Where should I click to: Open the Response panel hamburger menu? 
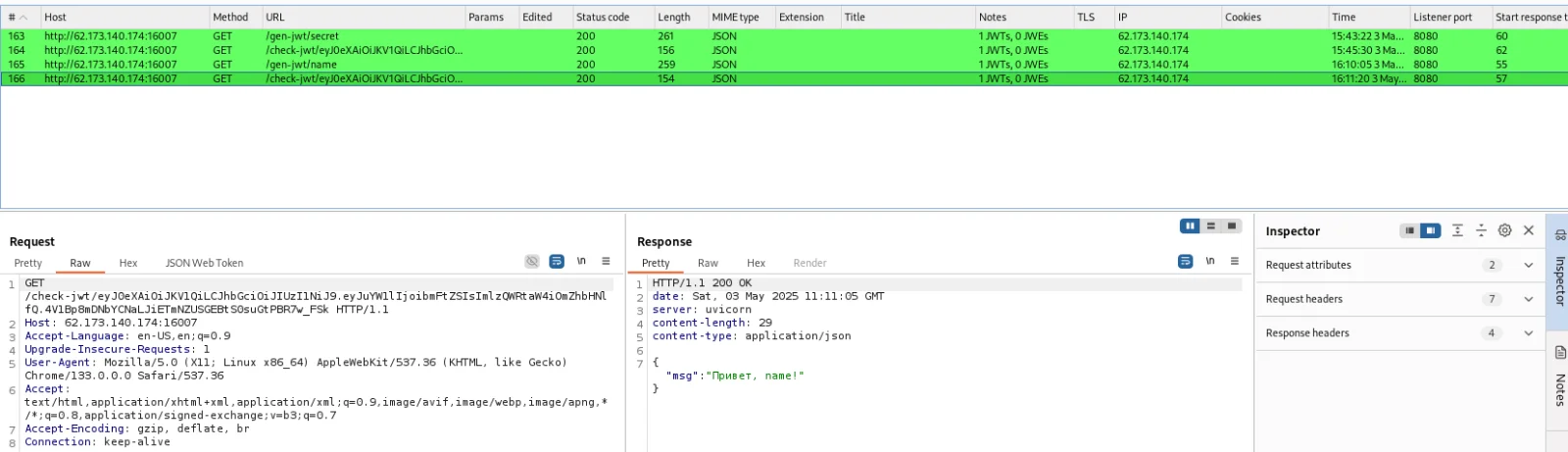click(x=1235, y=262)
